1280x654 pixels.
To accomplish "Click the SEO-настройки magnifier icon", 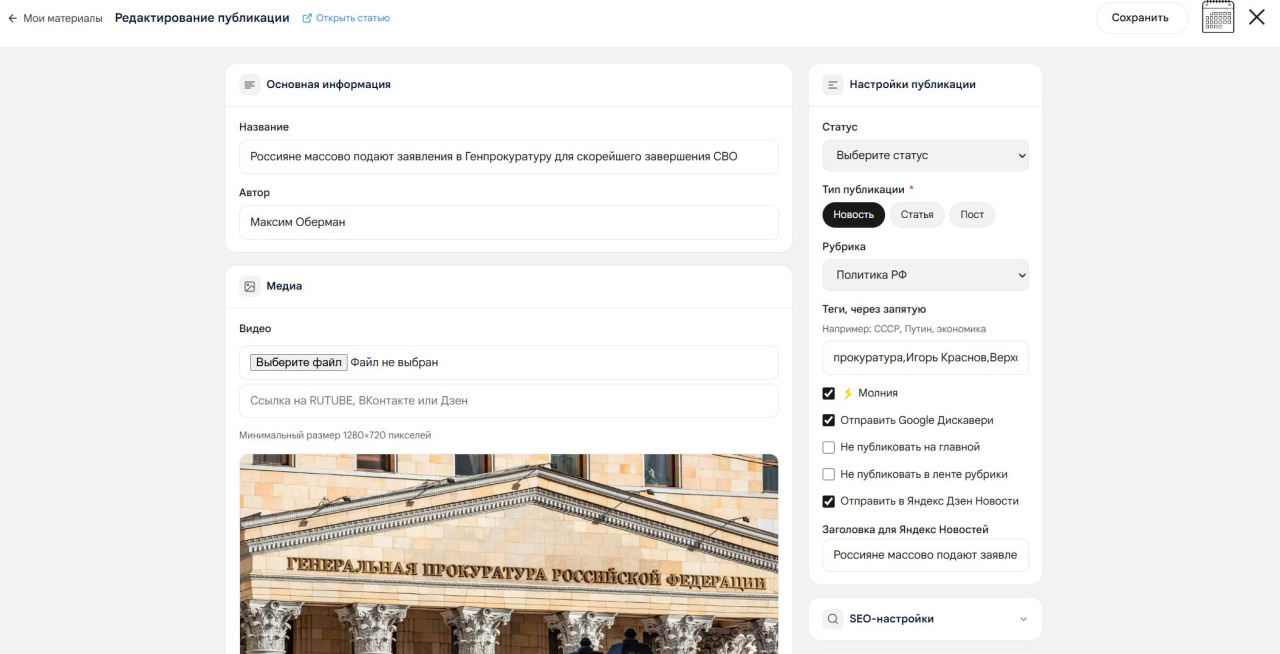I will click(x=833, y=619).
